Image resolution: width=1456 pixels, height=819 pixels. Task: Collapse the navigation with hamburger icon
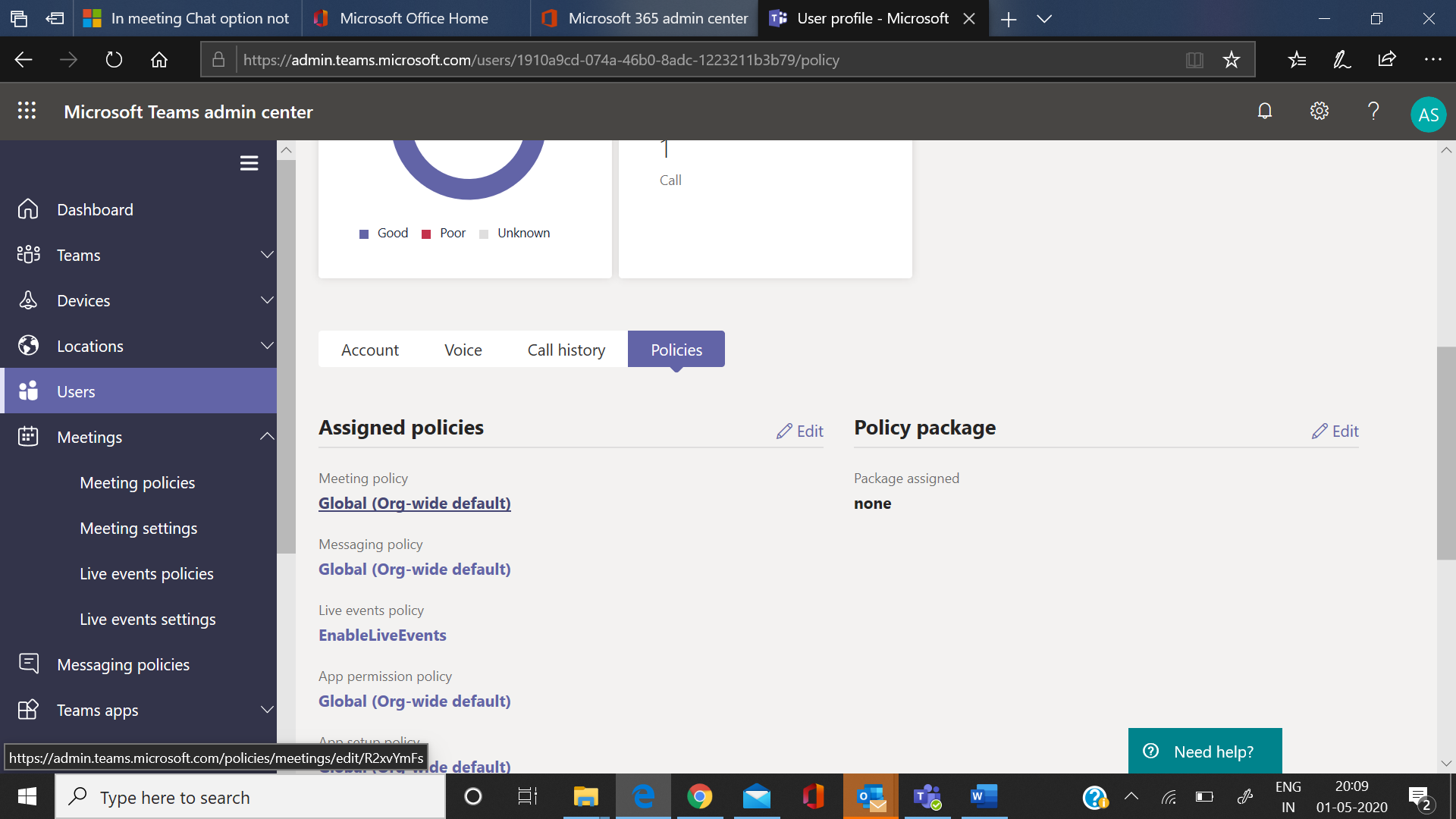click(x=249, y=163)
